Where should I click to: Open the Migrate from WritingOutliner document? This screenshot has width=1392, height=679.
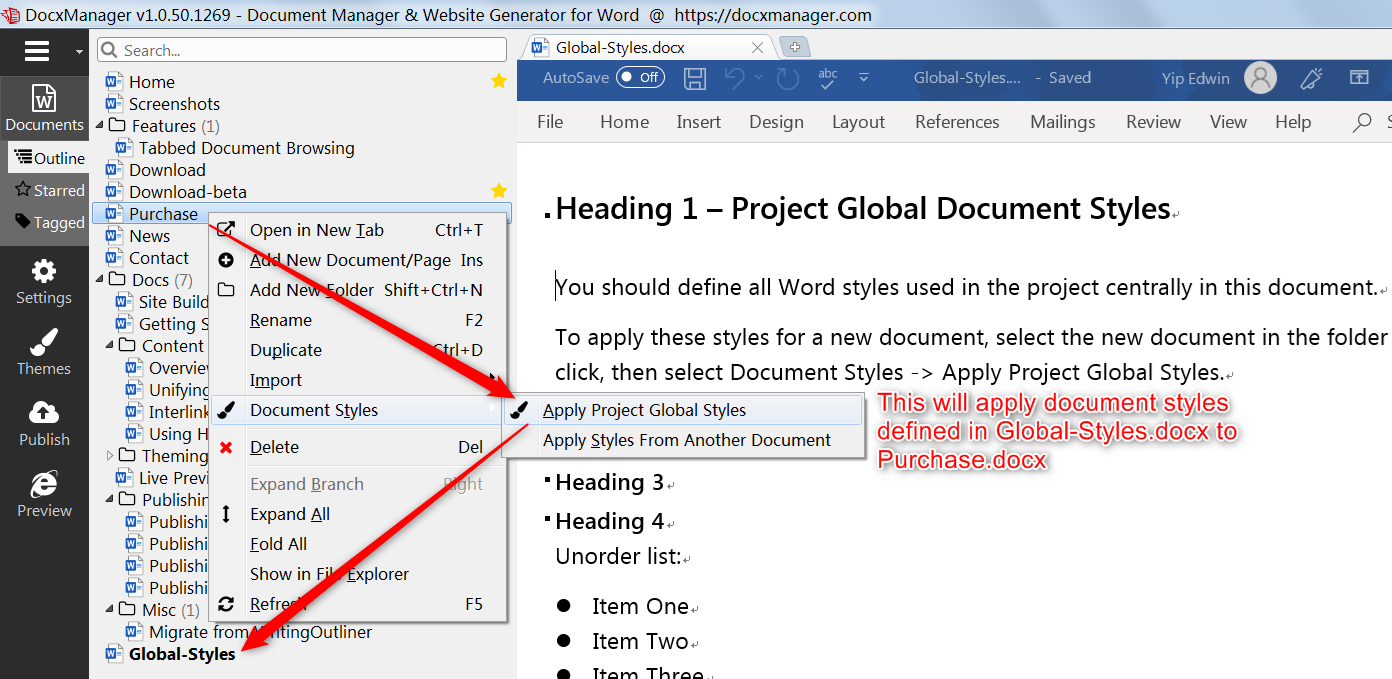(260, 632)
